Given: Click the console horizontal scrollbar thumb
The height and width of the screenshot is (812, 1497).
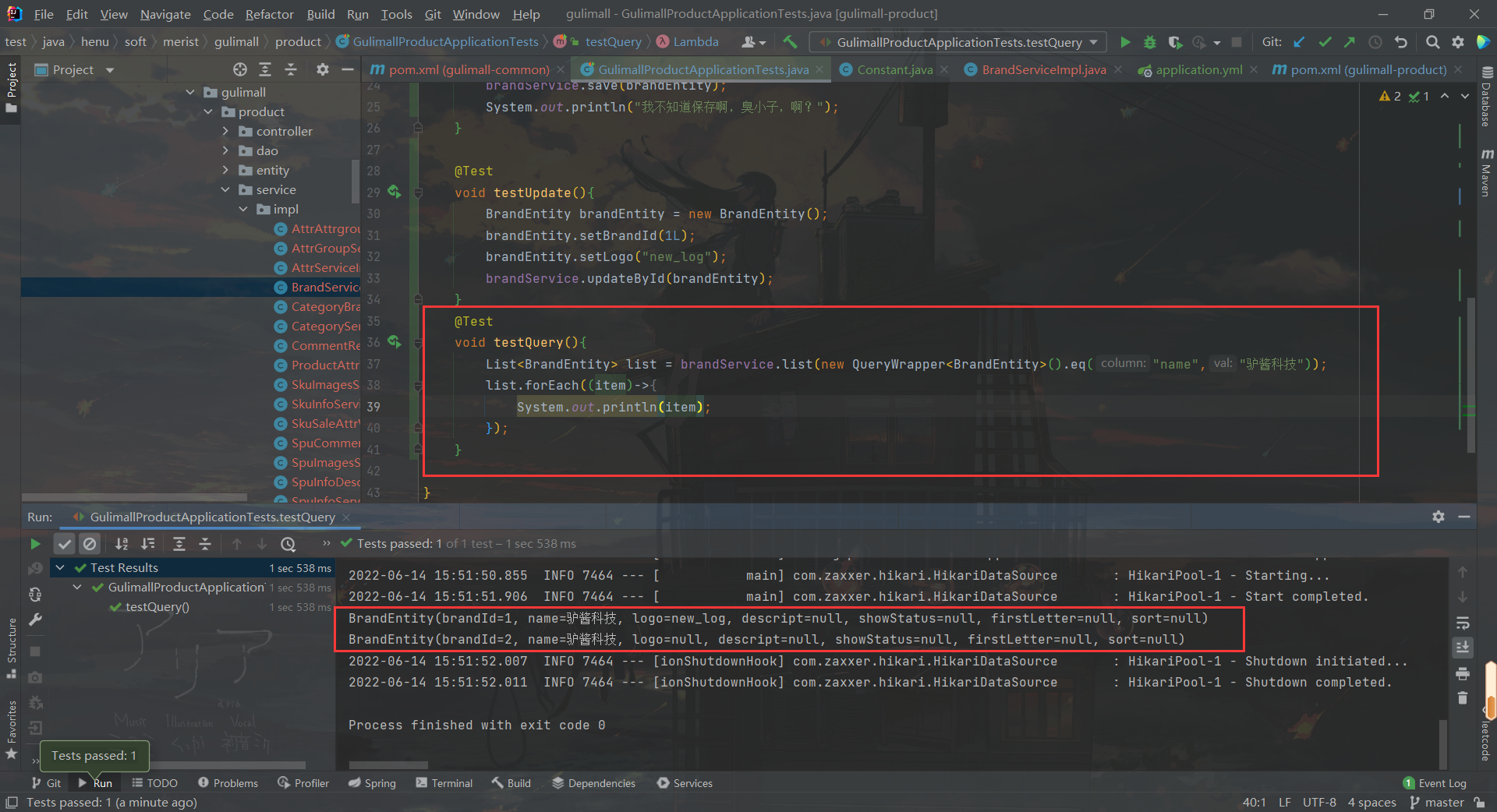Looking at the screenshot, I should [x=388, y=764].
